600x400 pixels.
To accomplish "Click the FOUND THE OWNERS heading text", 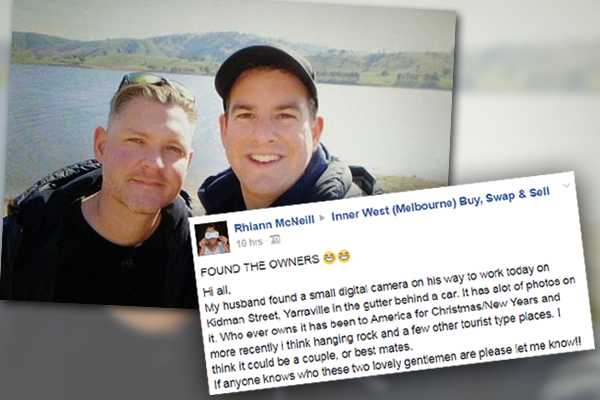I will click(x=259, y=265).
